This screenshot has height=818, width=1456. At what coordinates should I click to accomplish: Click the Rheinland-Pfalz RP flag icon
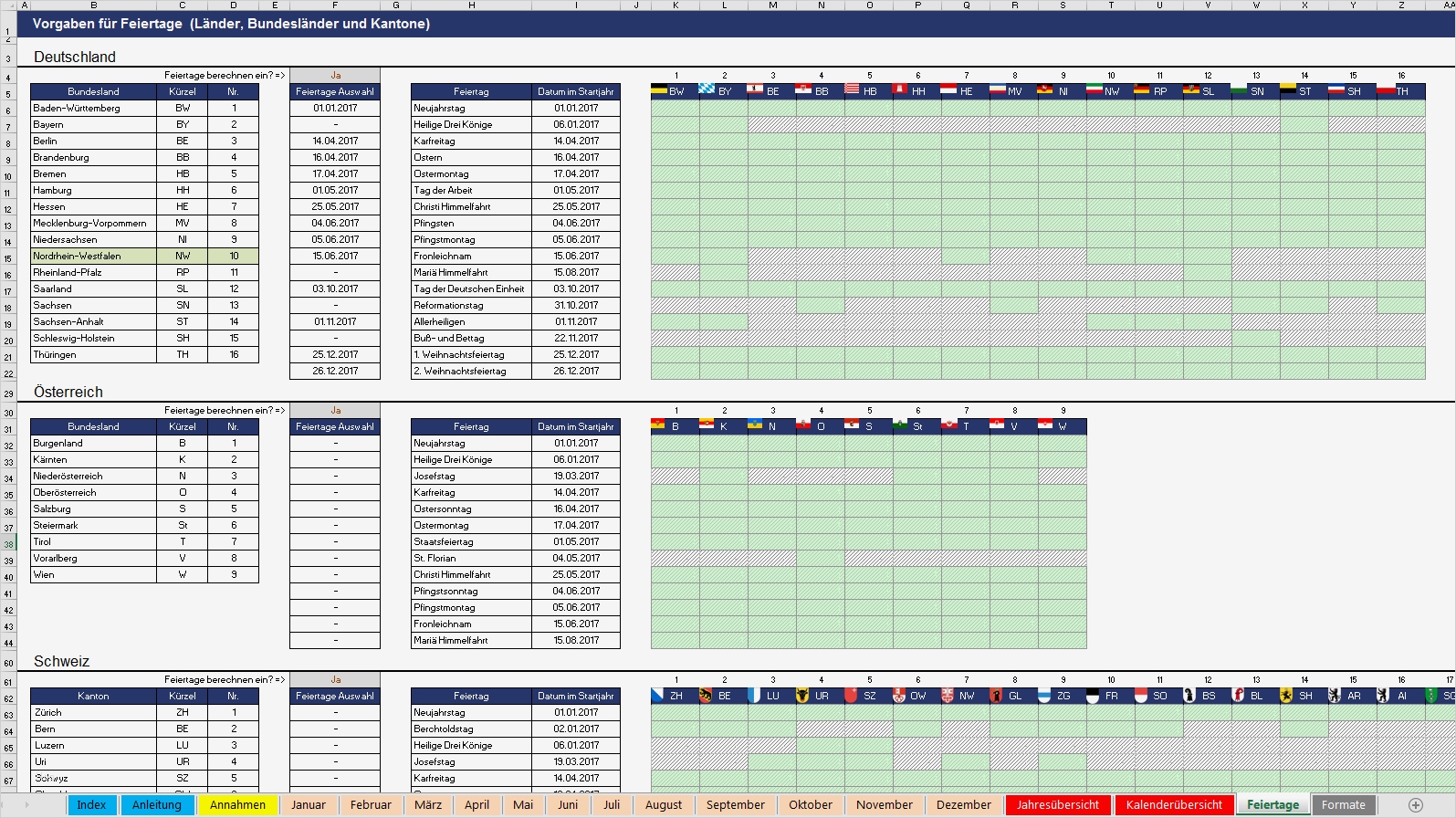[1142, 89]
